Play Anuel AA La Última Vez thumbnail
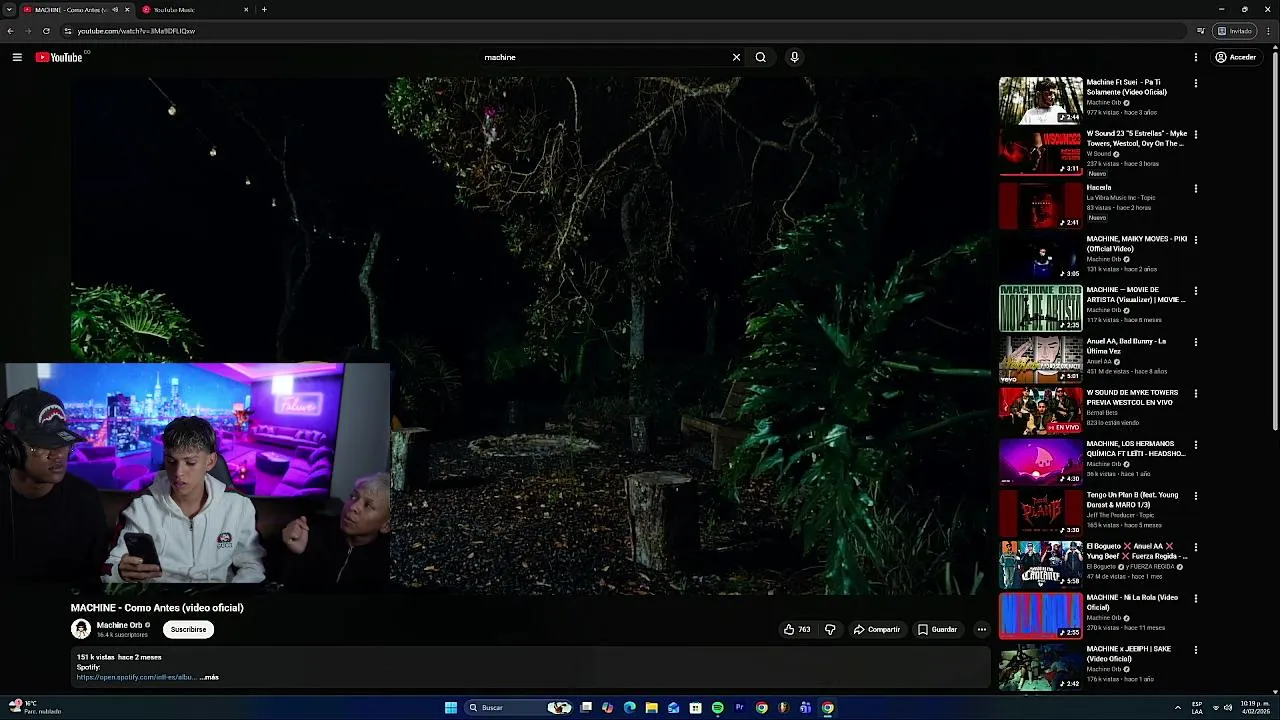Screen dimensions: 1280x720 (x=1040, y=358)
